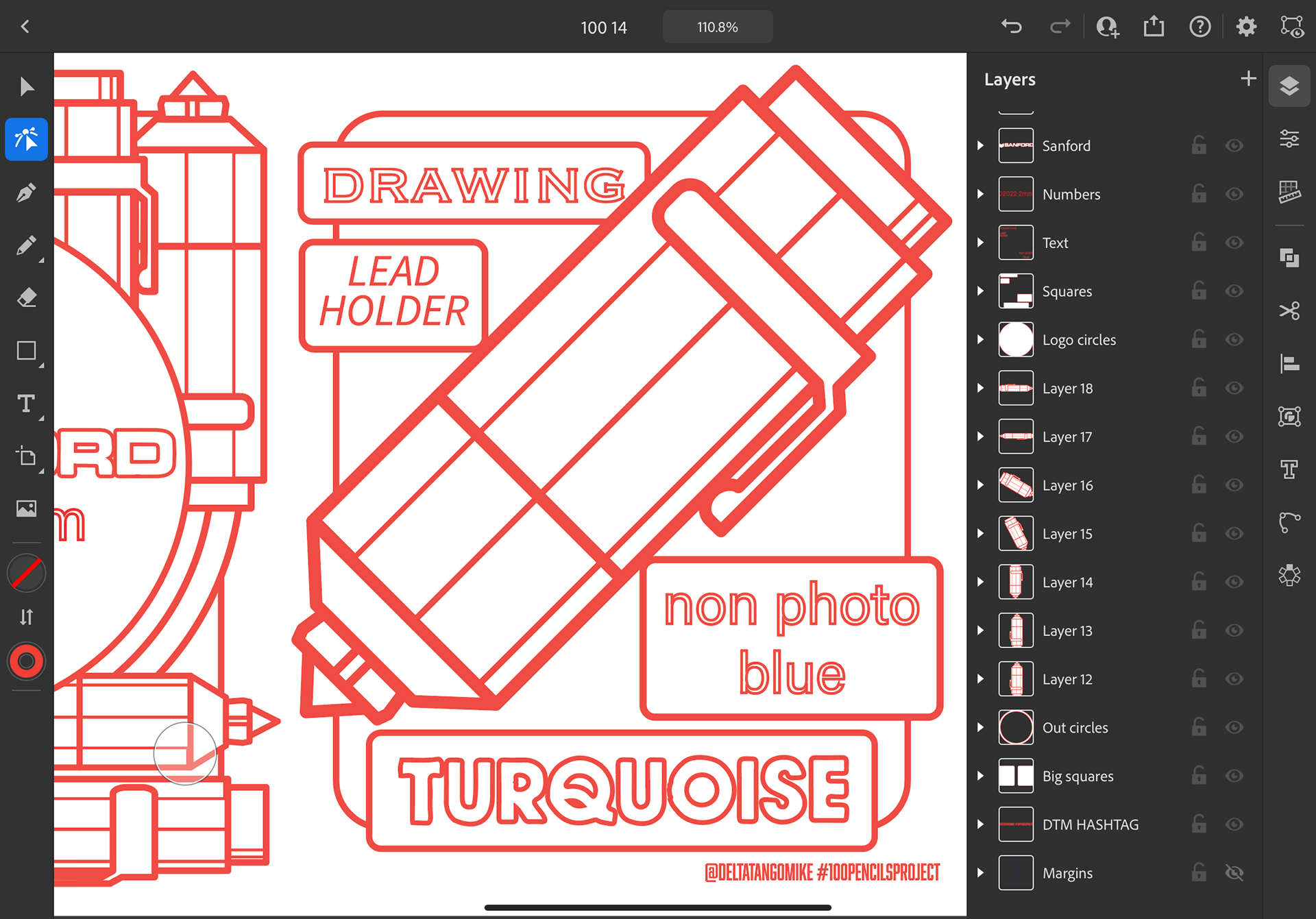Viewport: 1316px width, 919px height.
Task: Open the Path panel
Action: click(1289, 522)
